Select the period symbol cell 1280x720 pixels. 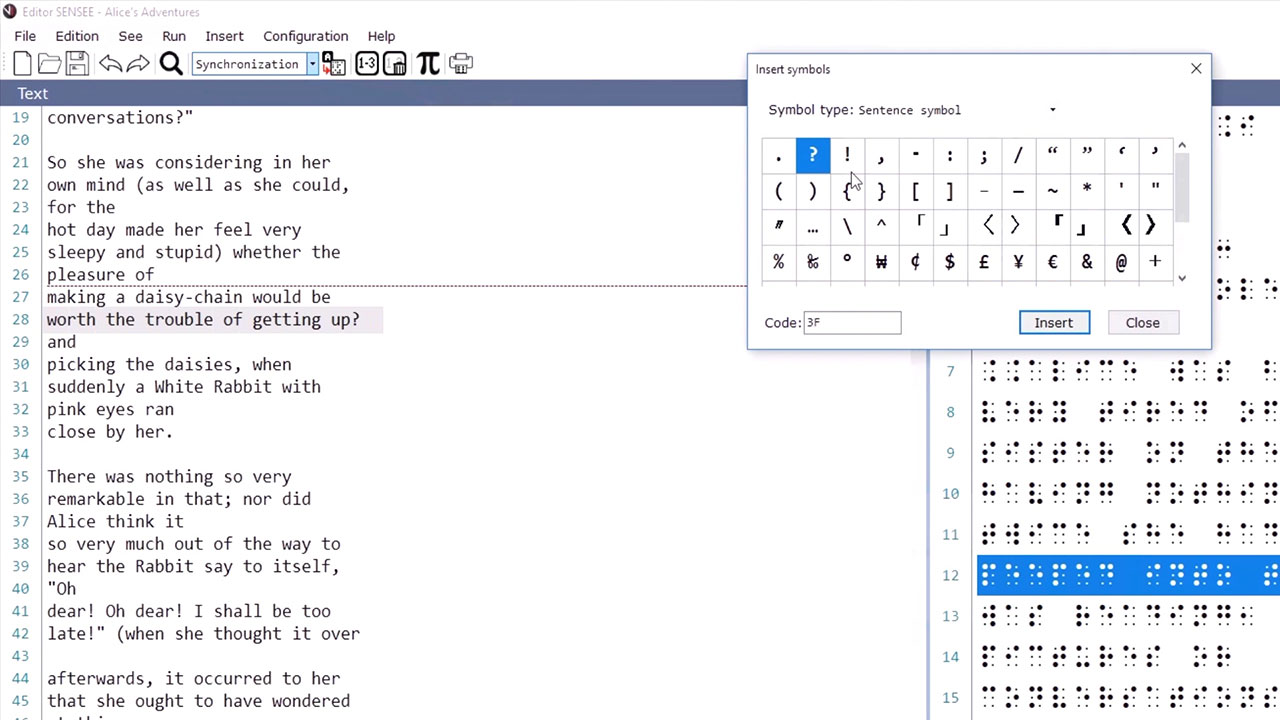point(778,155)
